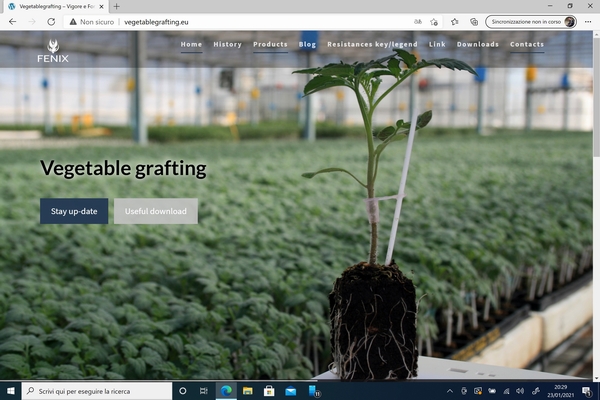Click the Windows Start button
Screen dimensions: 600x400
(11, 390)
